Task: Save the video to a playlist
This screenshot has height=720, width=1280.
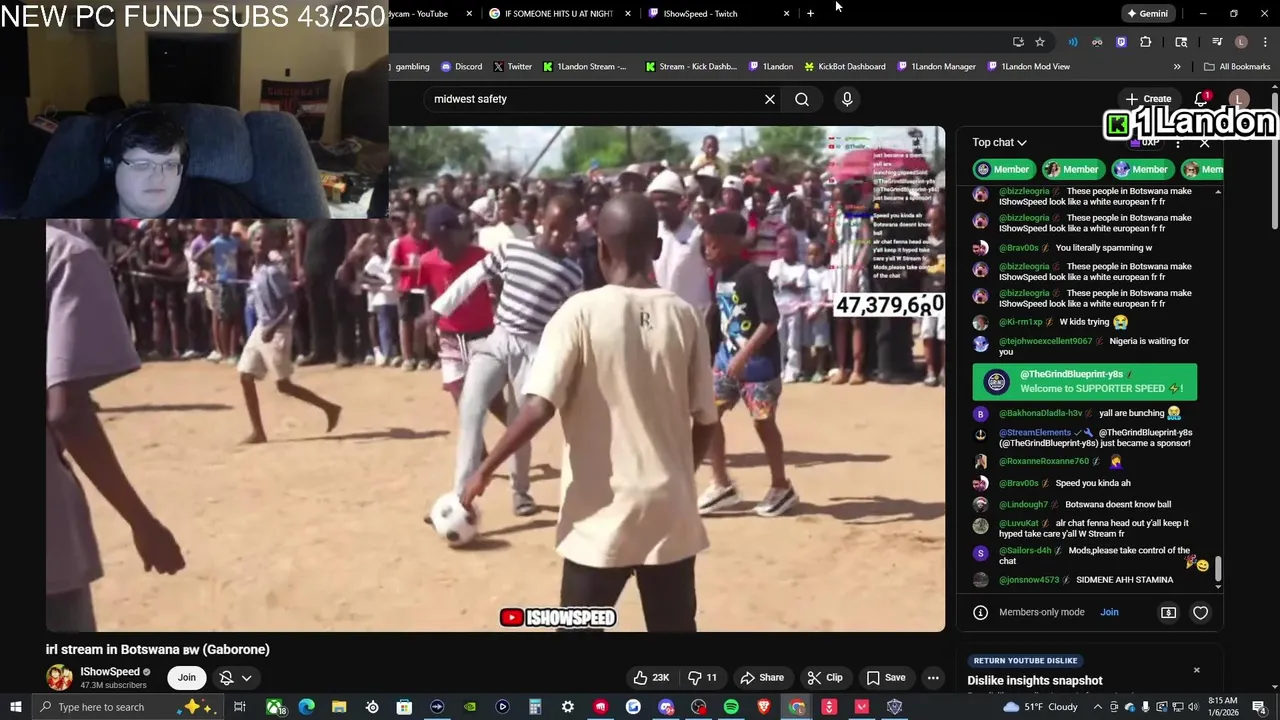Action: pos(885,677)
